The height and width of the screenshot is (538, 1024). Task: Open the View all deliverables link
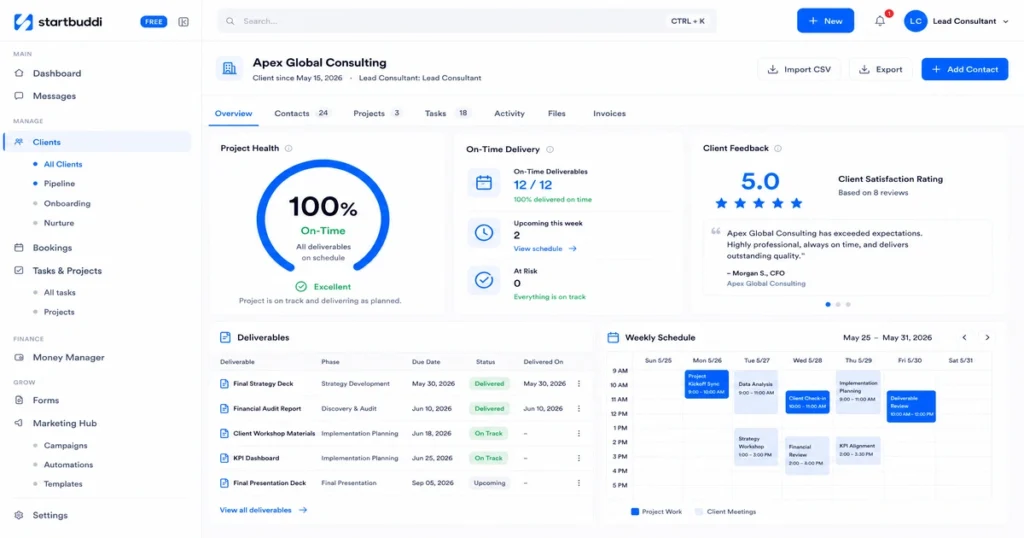(x=263, y=510)
